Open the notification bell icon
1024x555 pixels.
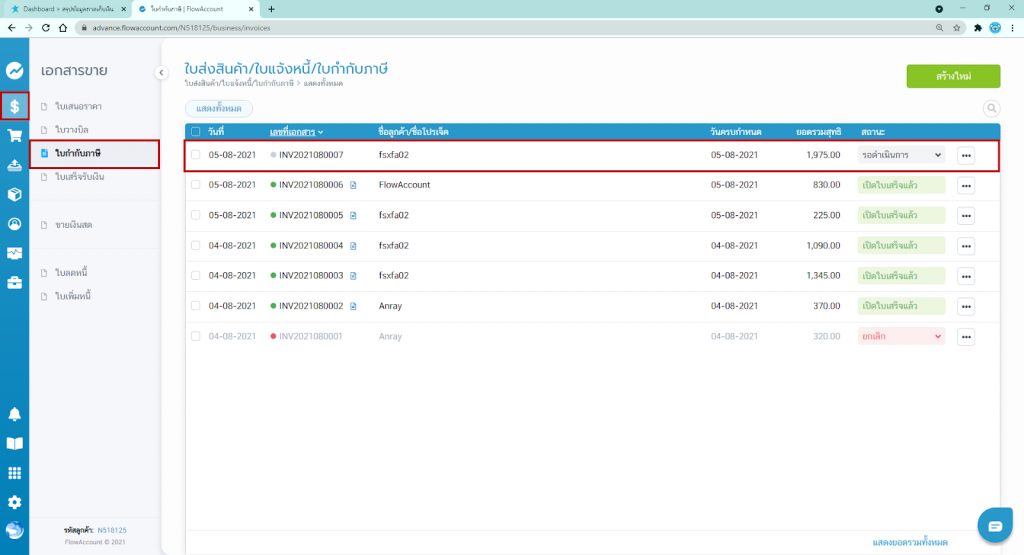coord(14,414)
